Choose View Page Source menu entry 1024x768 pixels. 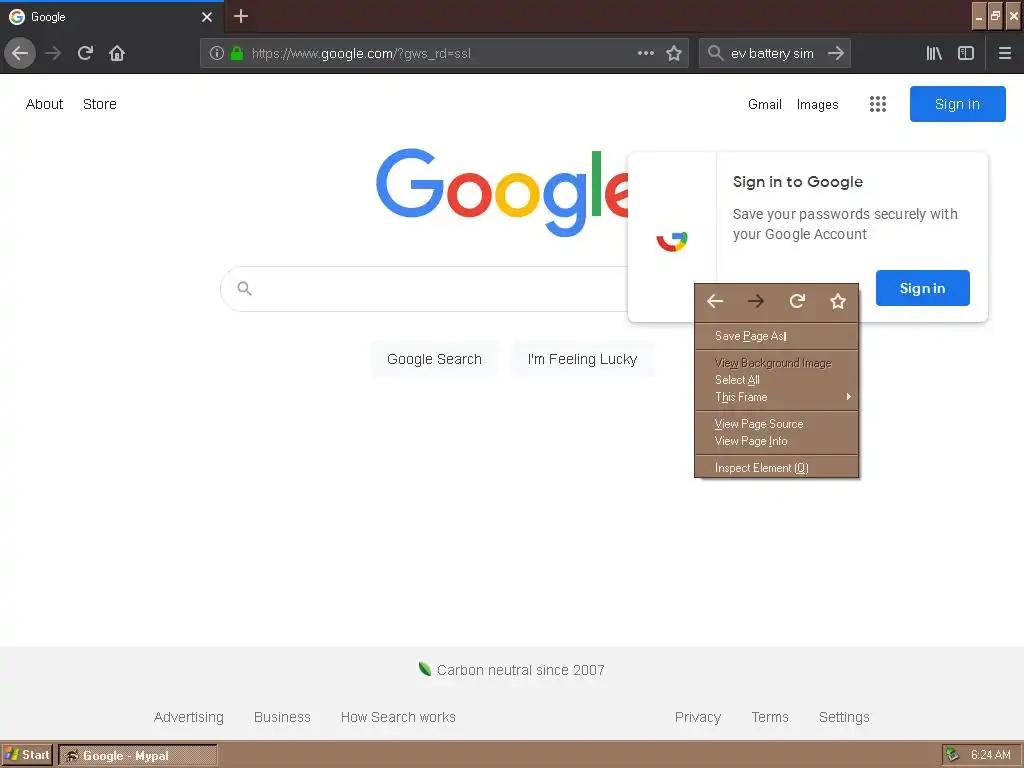776,424
